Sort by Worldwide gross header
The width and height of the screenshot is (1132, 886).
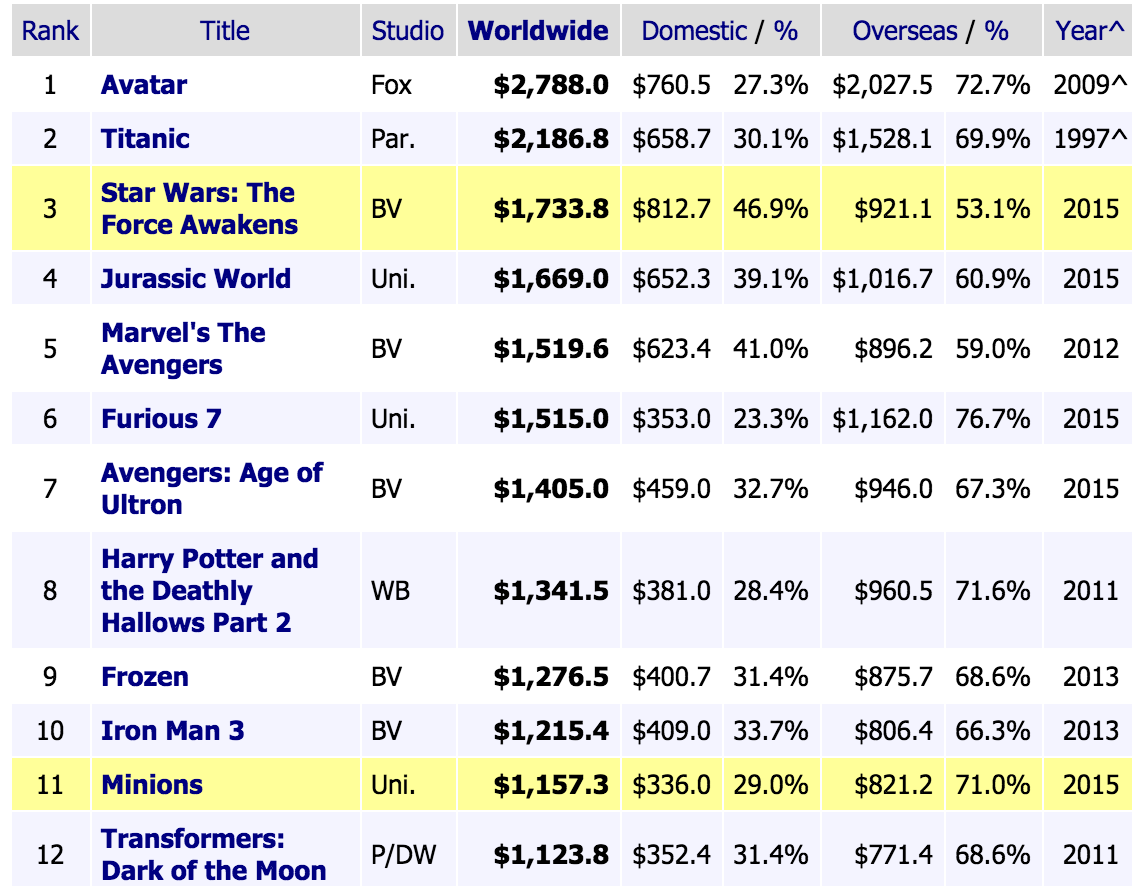[x=538, y=31]
